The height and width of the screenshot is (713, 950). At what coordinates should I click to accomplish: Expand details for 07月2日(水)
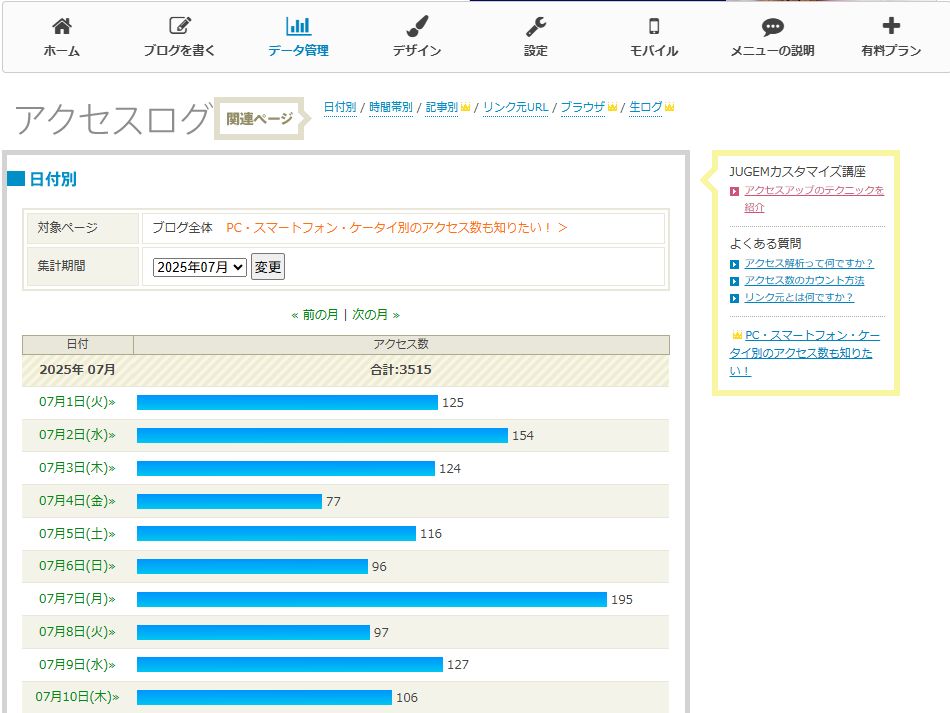coord(77,436)
